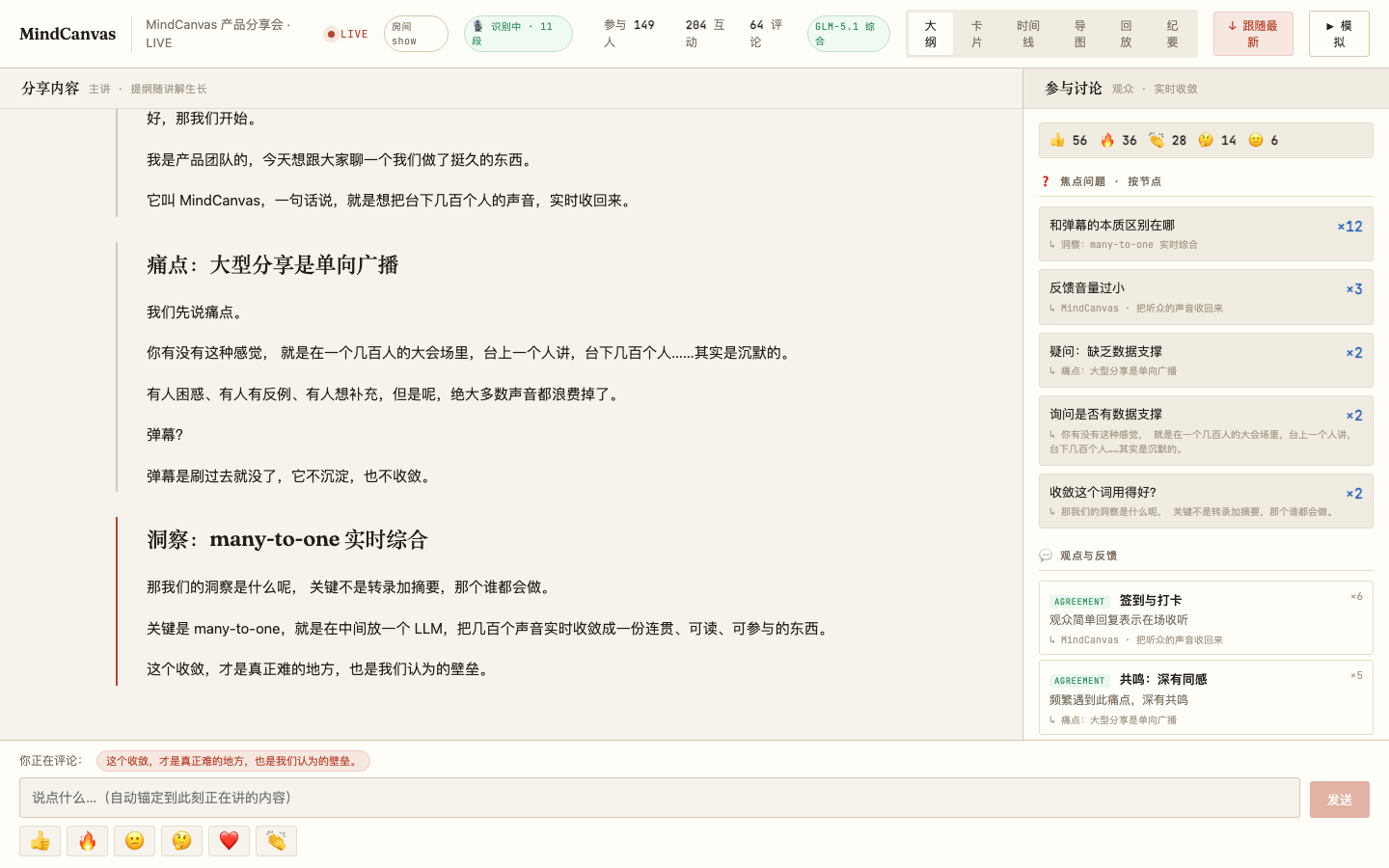Open the 收敛这个词用得好? card
This screenshot has width=1389, height=868.
tap(1206, 502)
